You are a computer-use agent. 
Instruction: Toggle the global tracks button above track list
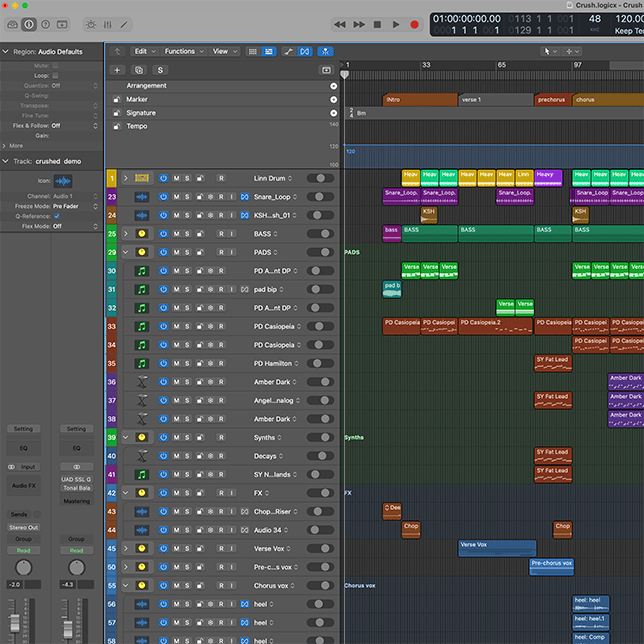(326, 70)
